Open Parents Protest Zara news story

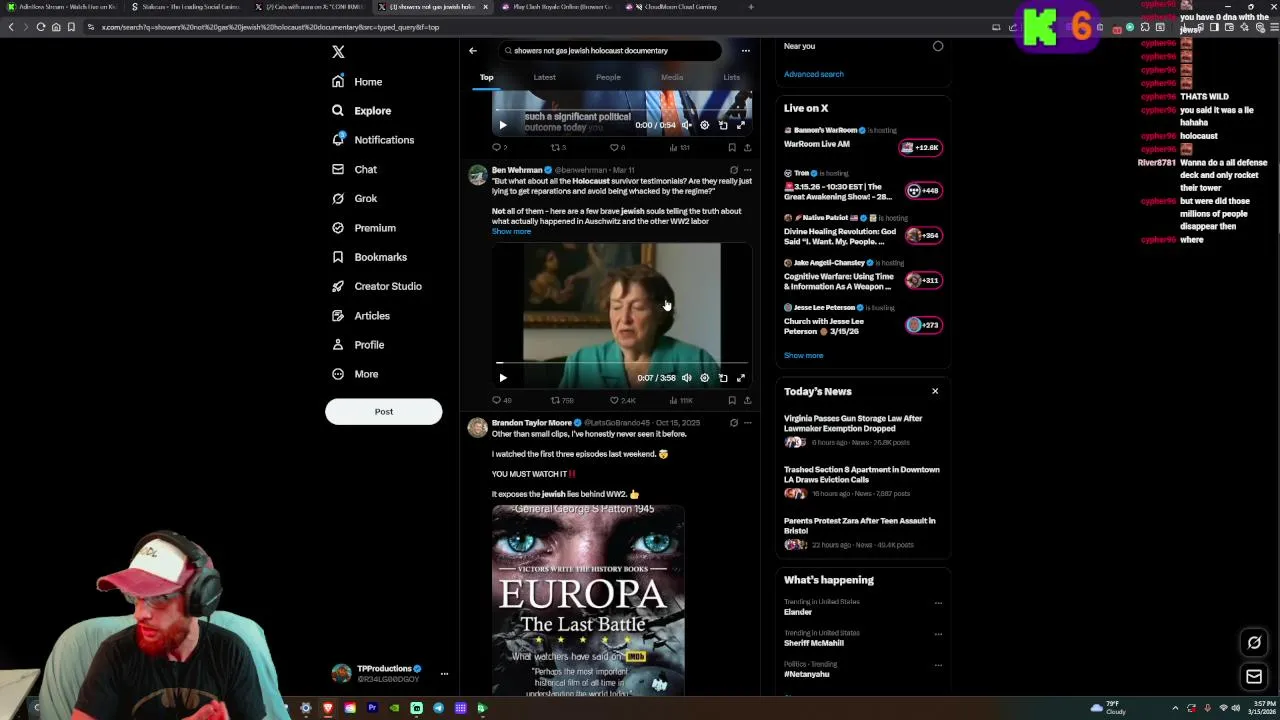(862, 533)
